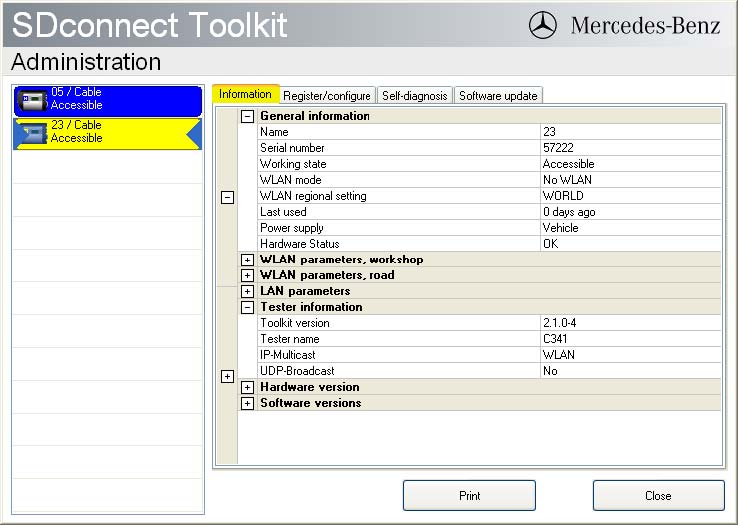Open the Self-diagnosis tab
Screen dimensions: 738x525
point(415,96)
